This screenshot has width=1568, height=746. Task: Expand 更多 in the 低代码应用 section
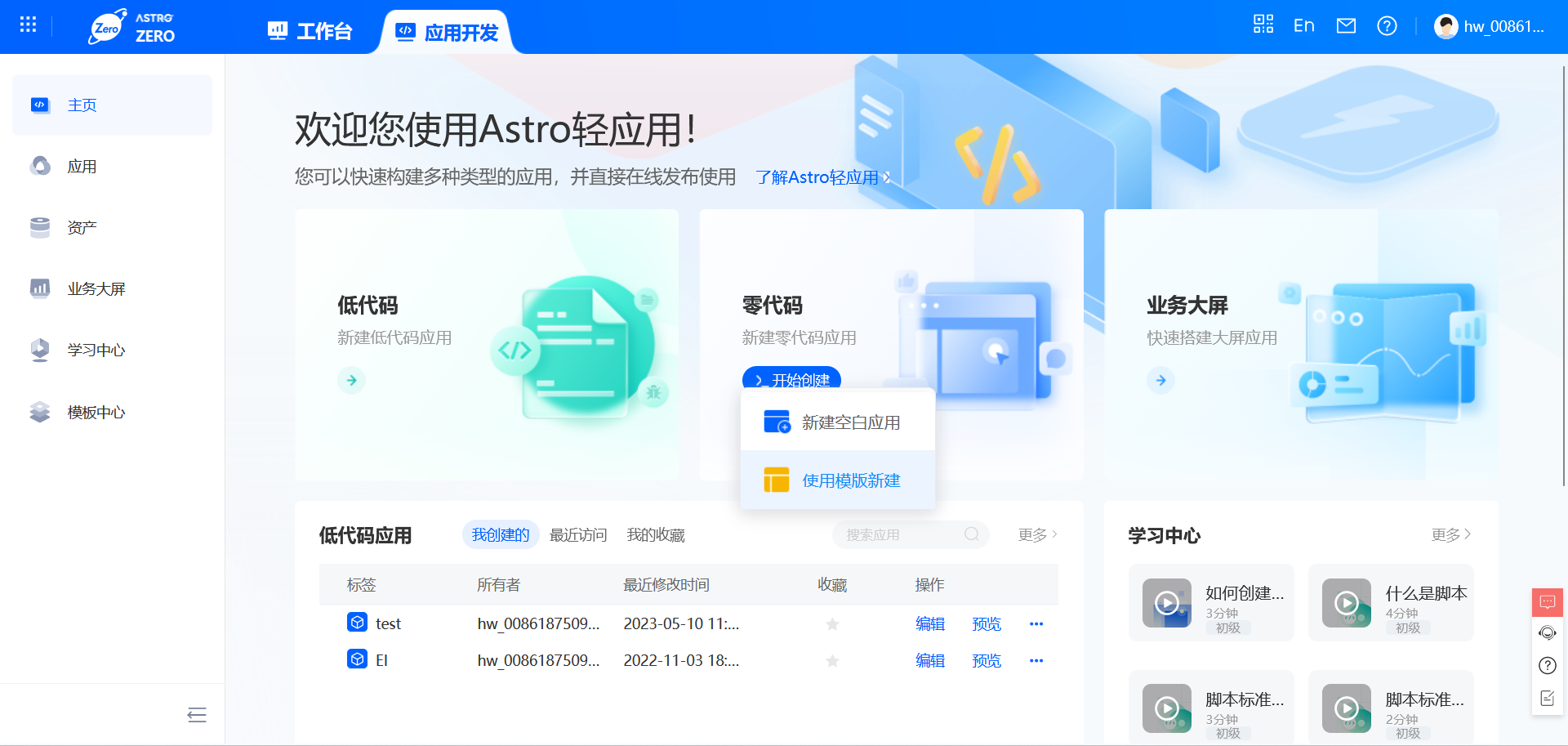click(1034, 534)
